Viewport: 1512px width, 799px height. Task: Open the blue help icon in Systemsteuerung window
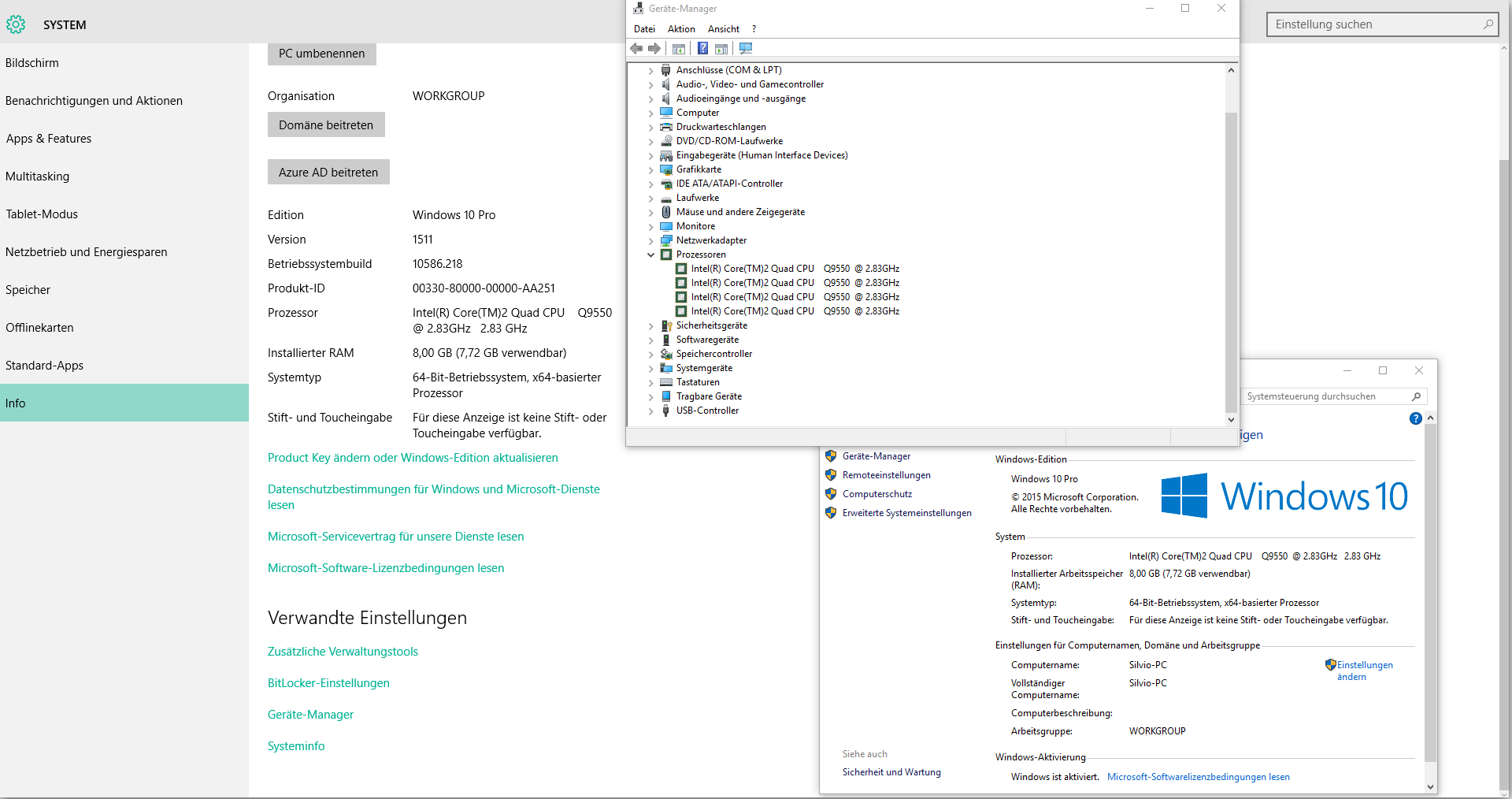click(x=1416, y=418)
